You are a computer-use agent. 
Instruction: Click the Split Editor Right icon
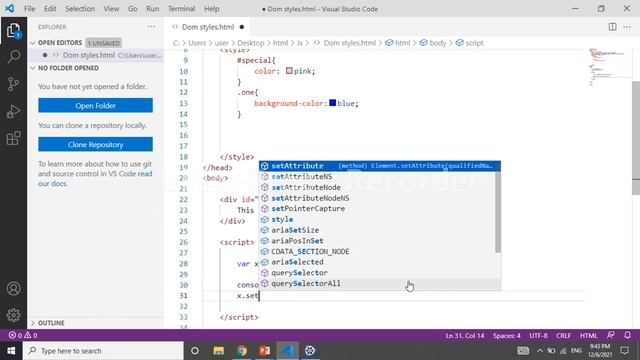612,27
